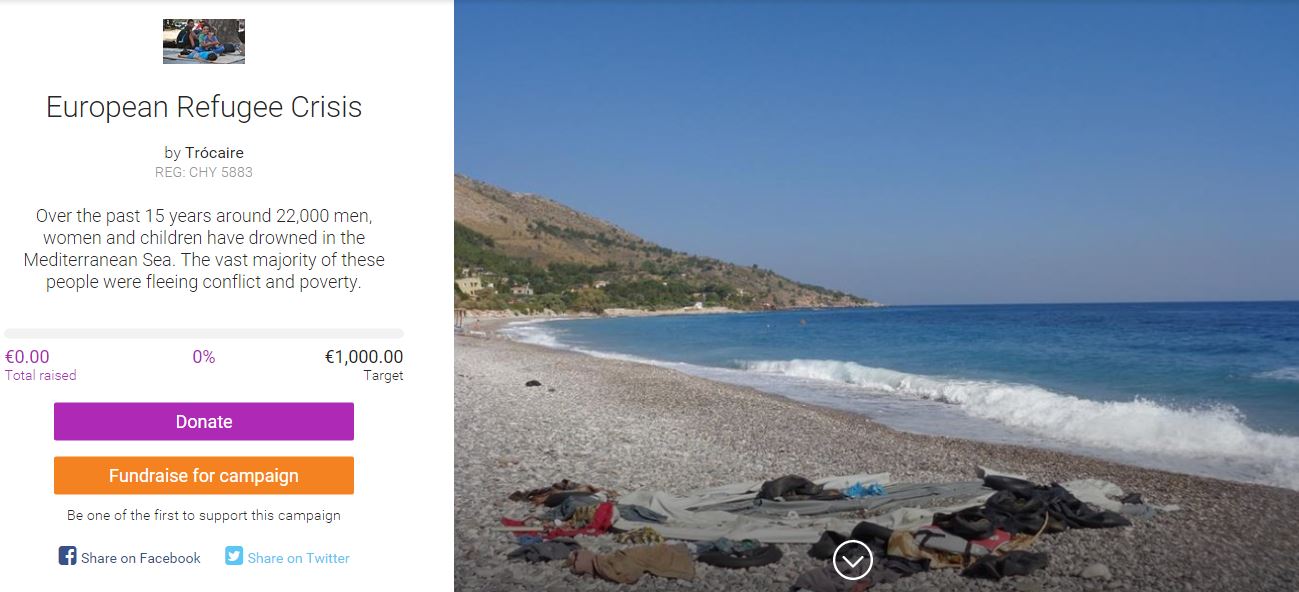Click the €1,000.00 target amount
The width and height of the screenshot is (1299, 592).
coord(364,357)
